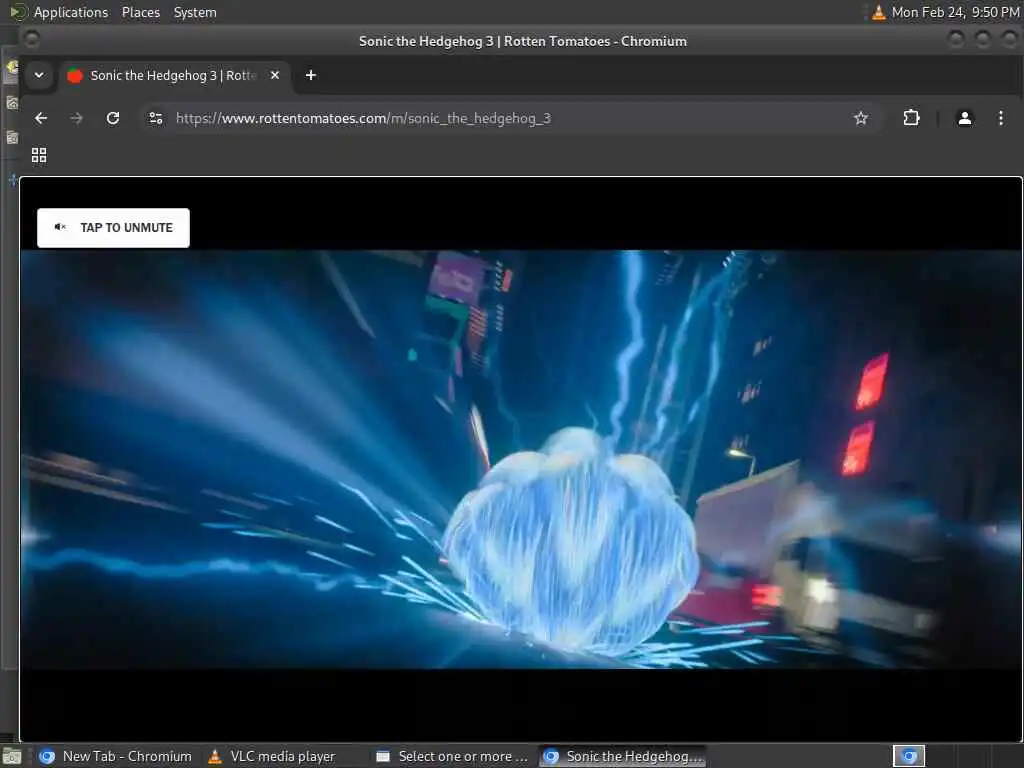Bookmark this page with the star icon
The image size is (1024, 768).
[861, 118]
